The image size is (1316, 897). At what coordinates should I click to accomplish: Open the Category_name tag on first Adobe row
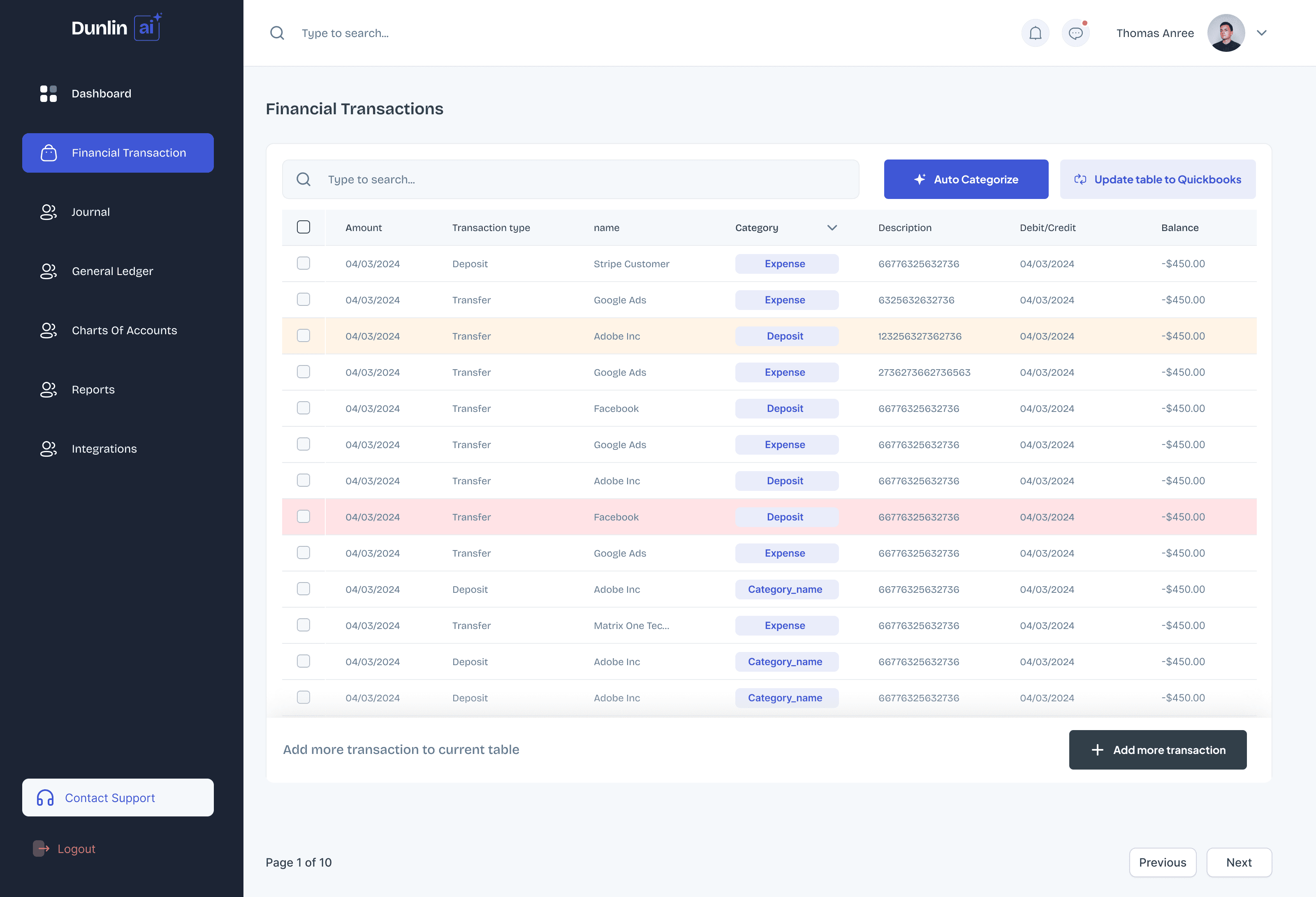pos(786,589)
